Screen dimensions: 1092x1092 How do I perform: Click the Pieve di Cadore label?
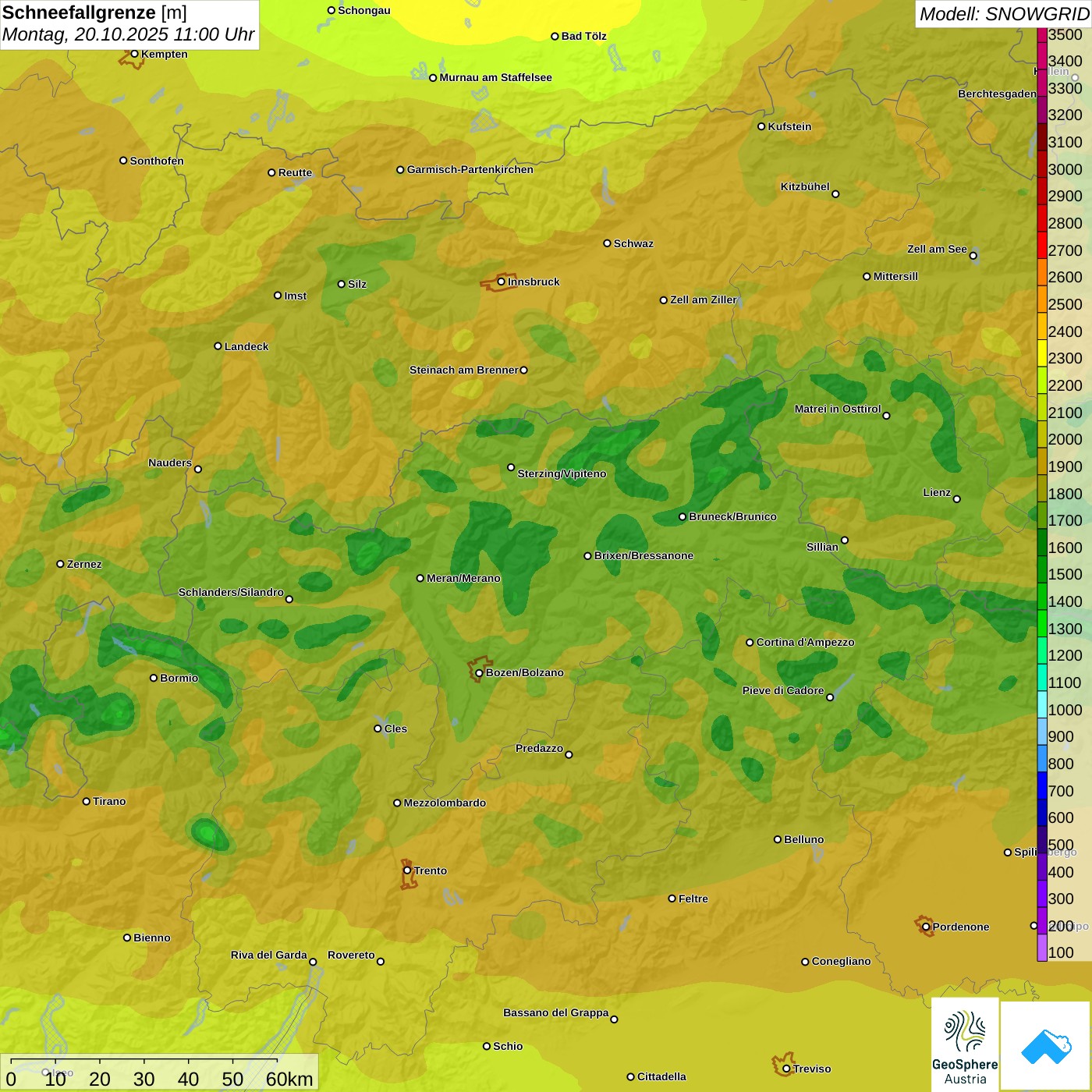click(783, 690)
